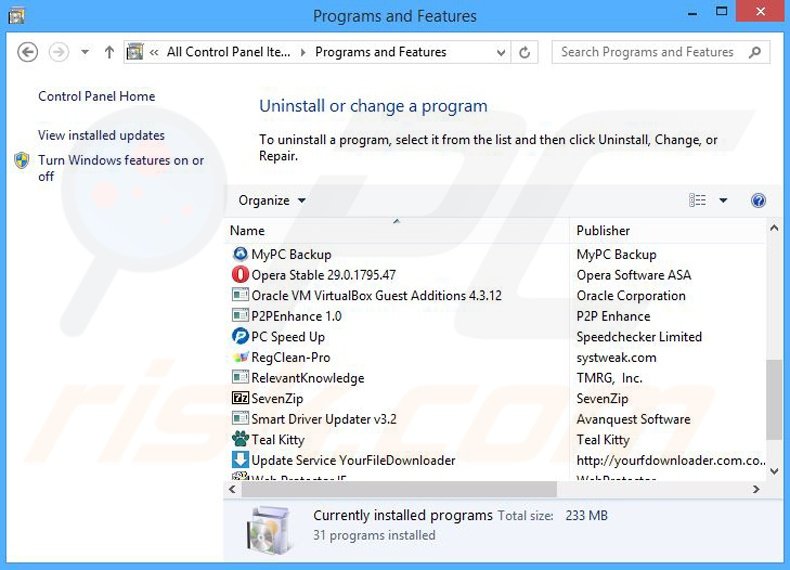Open Control Panel Home link
This screenshot has width=790, height=570.
click(97, 96)
